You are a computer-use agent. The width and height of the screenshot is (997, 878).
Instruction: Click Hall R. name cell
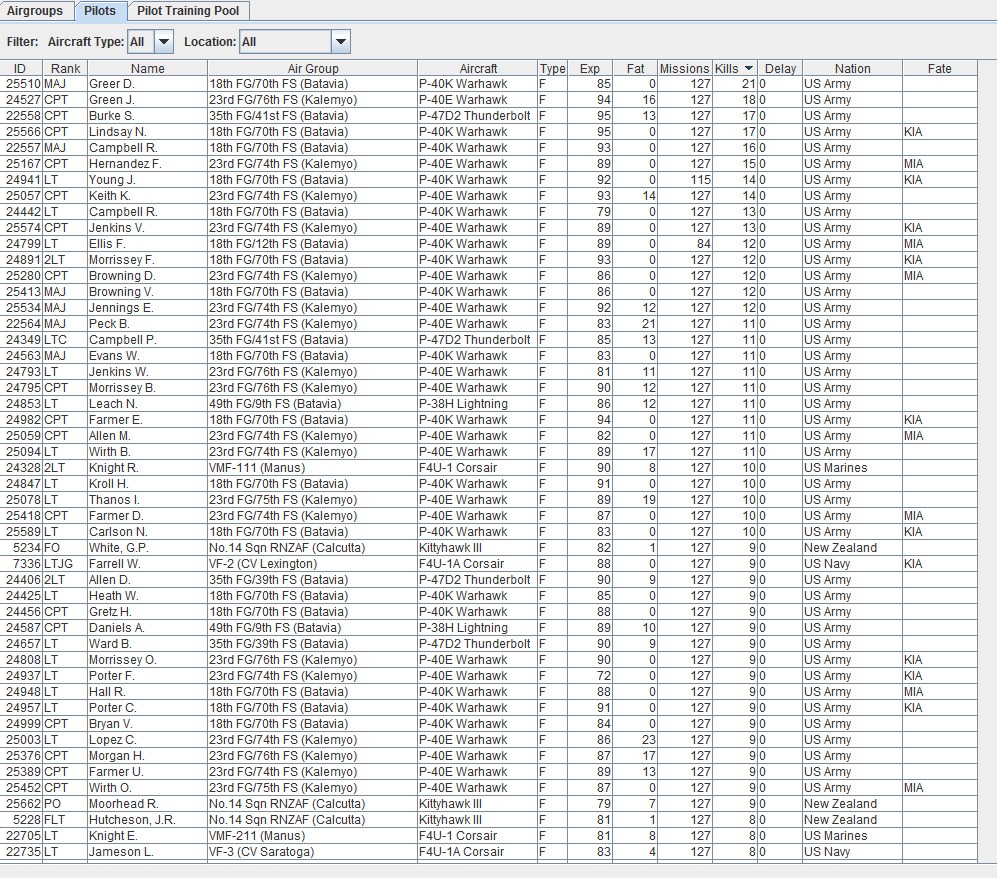pos(148,692)
